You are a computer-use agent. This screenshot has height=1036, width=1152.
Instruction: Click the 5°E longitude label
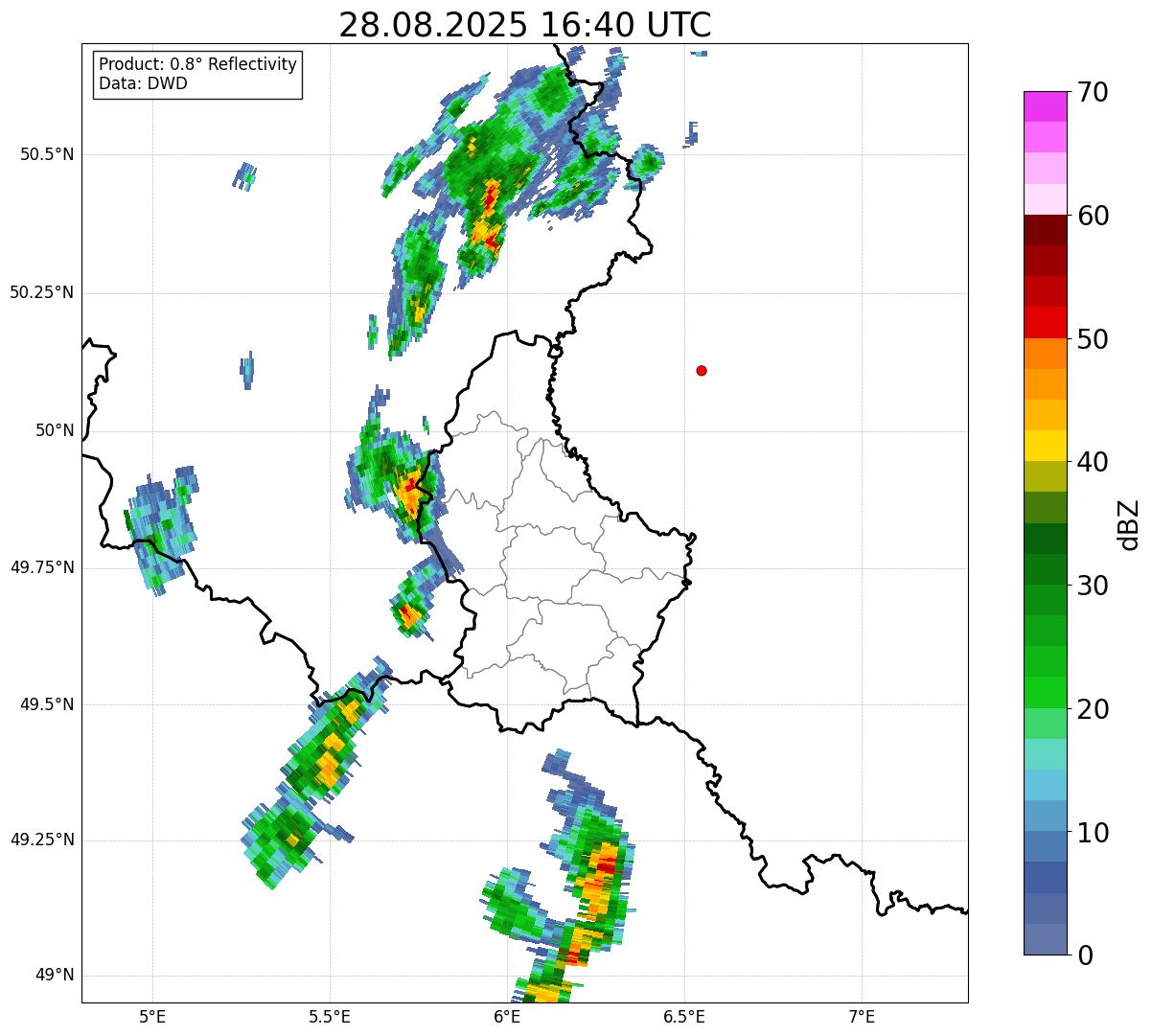[x=152, y=1016]
